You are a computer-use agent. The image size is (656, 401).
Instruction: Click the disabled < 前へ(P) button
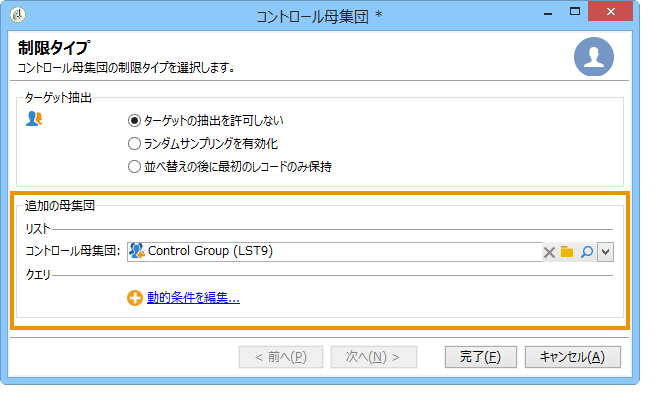pos(281,357)
